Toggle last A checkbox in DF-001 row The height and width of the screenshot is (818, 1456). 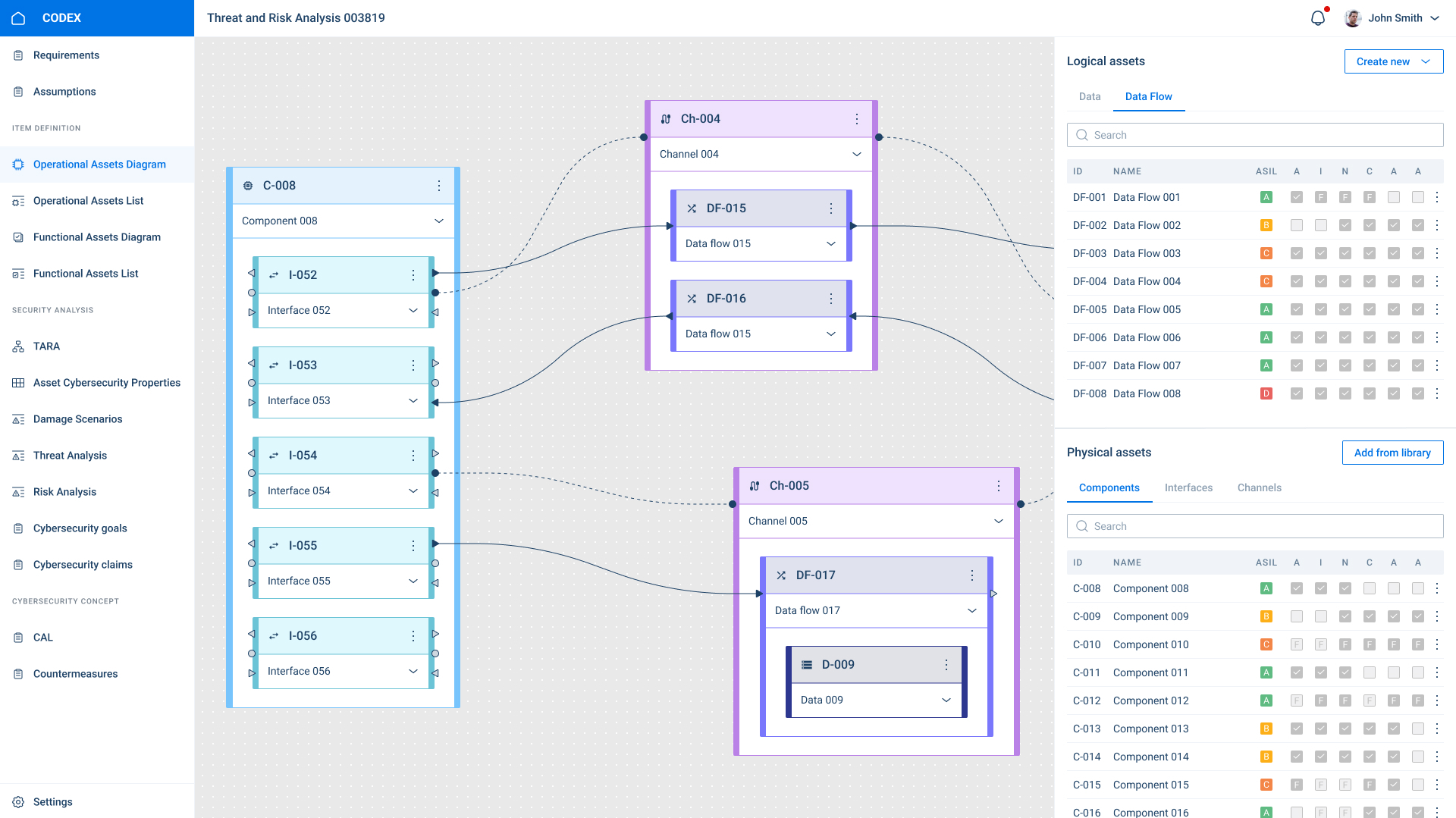1418,197
